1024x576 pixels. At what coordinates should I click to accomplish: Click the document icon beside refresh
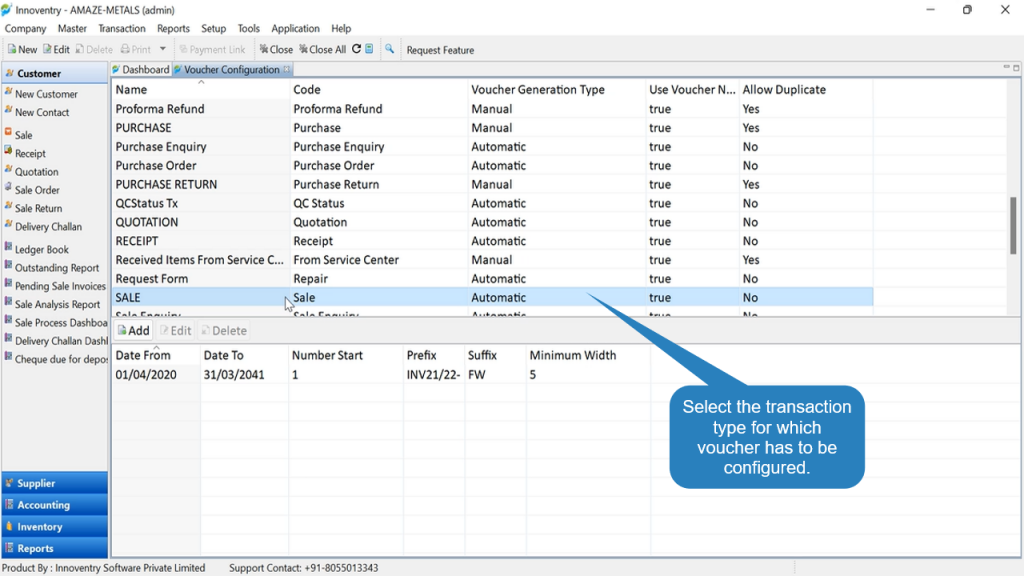tap(369, 49)
